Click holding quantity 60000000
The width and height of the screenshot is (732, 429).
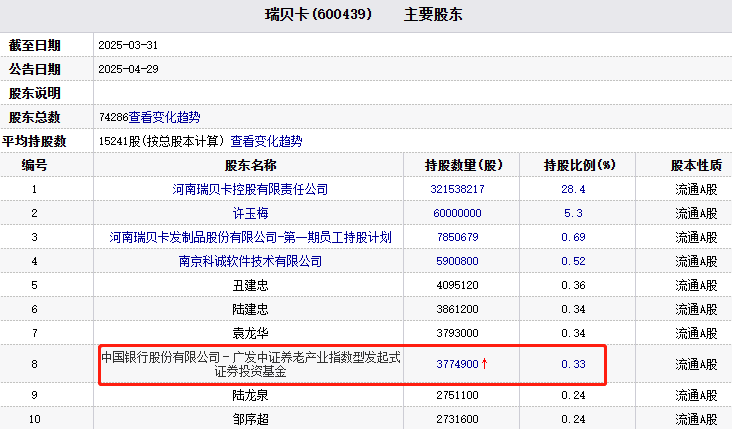click(457, 213)
